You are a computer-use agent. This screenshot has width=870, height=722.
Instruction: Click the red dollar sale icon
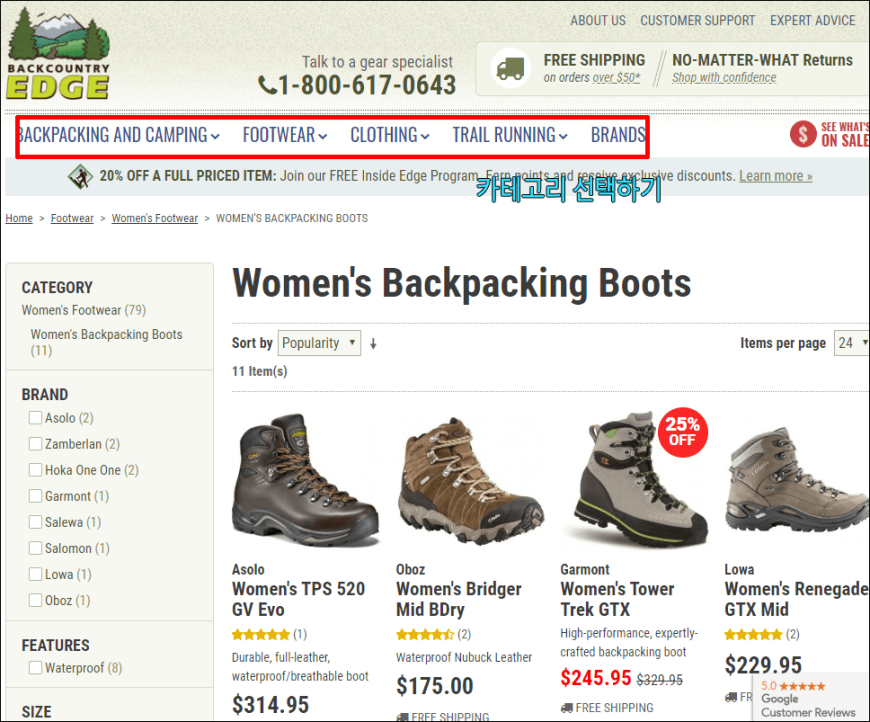[803, 134]
